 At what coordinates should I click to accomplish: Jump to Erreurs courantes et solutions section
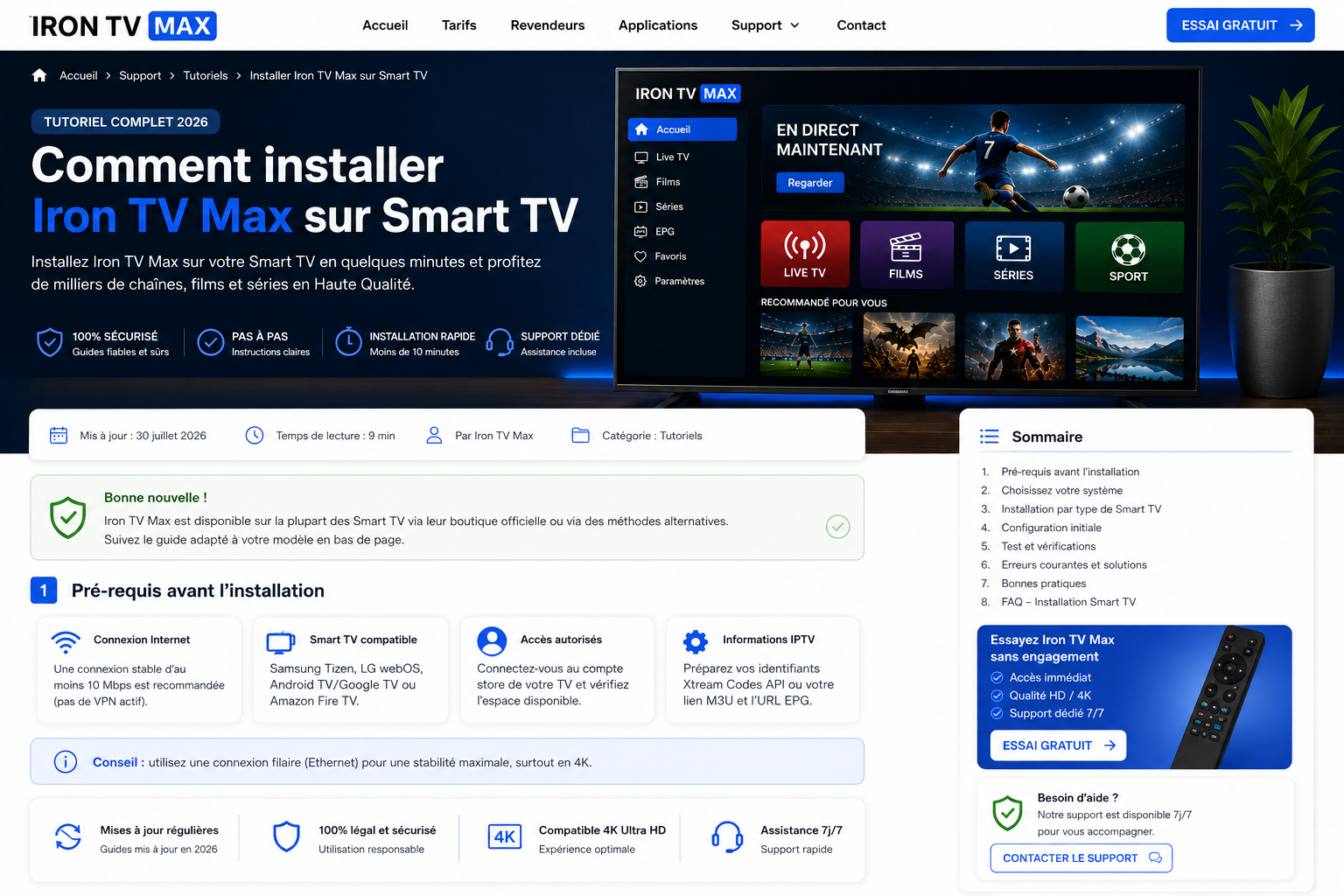coord(1074,564)
